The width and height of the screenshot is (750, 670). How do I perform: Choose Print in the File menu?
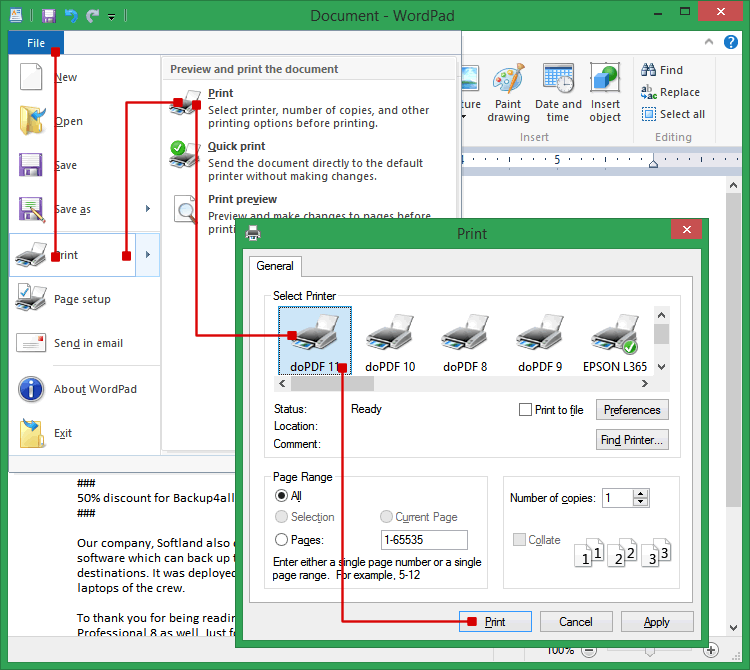73,255
